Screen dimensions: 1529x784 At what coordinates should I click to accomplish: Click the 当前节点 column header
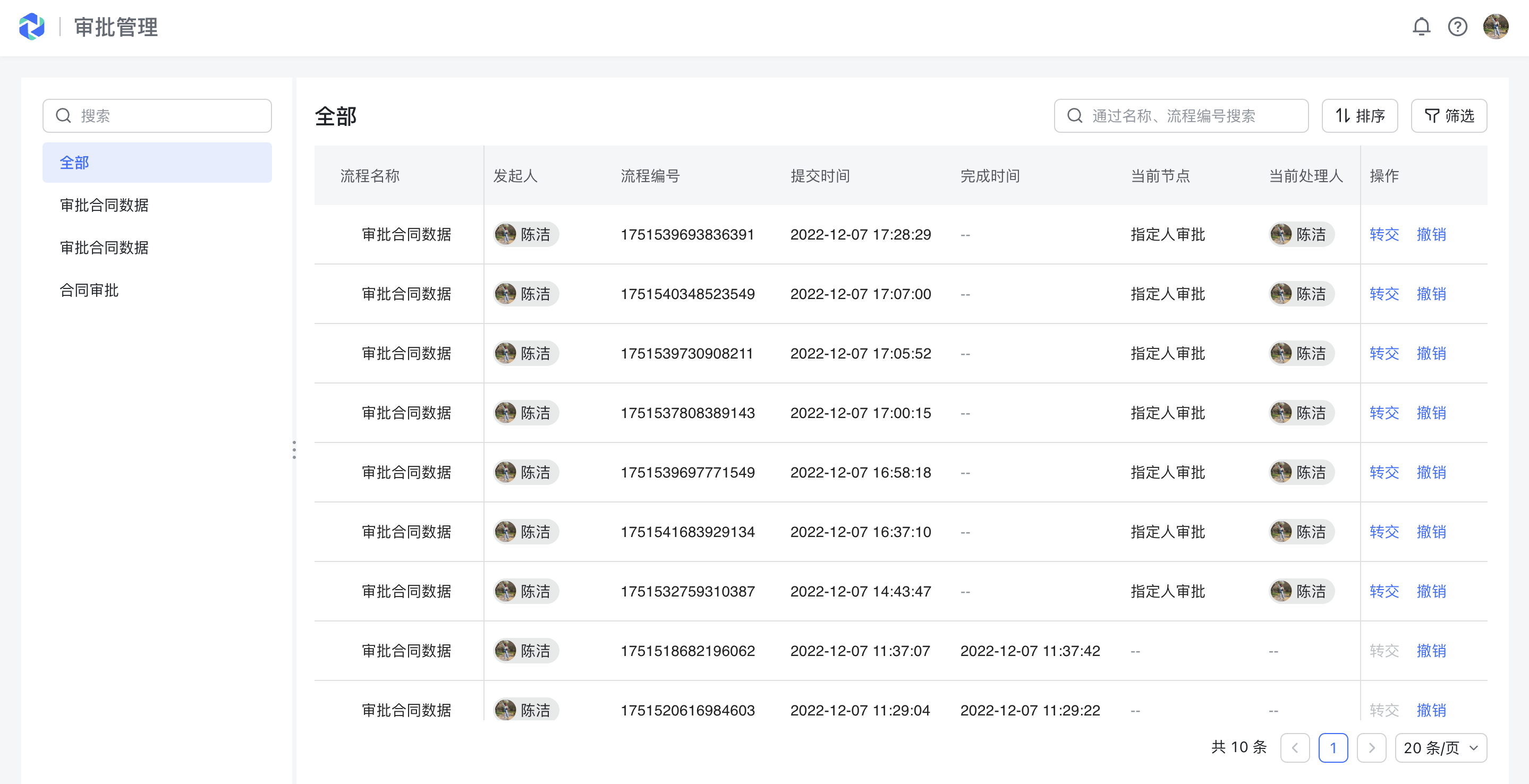pos(1160,176)
